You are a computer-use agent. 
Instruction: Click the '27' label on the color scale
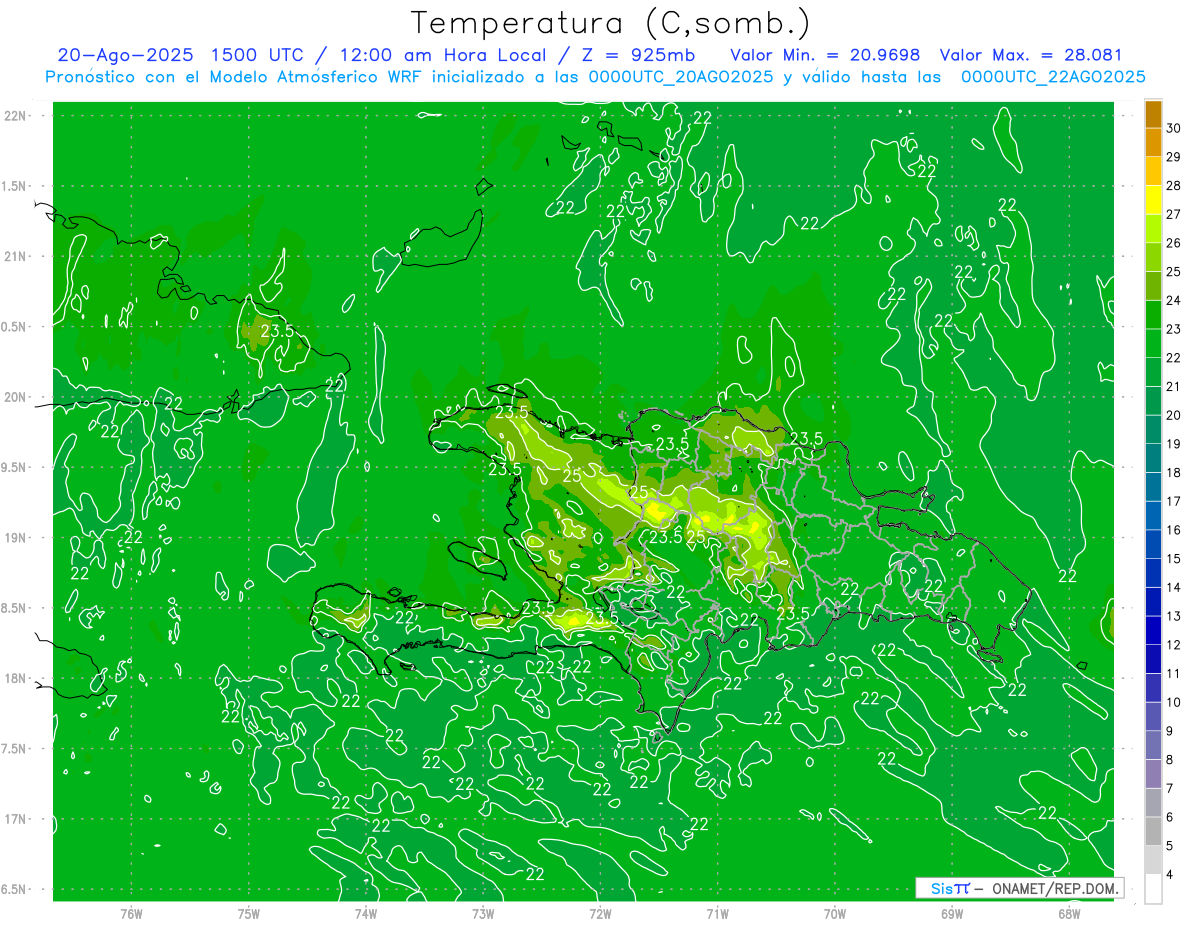click(1173, 214)
